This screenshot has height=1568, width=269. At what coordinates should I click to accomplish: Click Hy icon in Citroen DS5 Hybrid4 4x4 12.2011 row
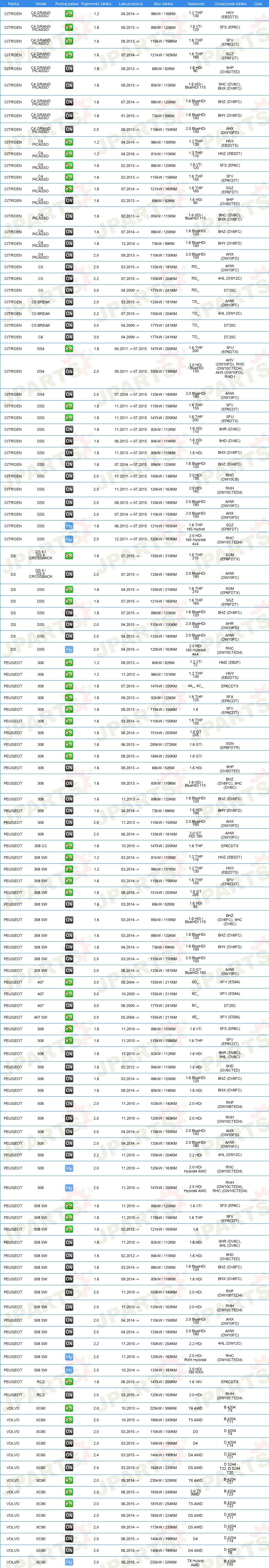click(69, 539)
